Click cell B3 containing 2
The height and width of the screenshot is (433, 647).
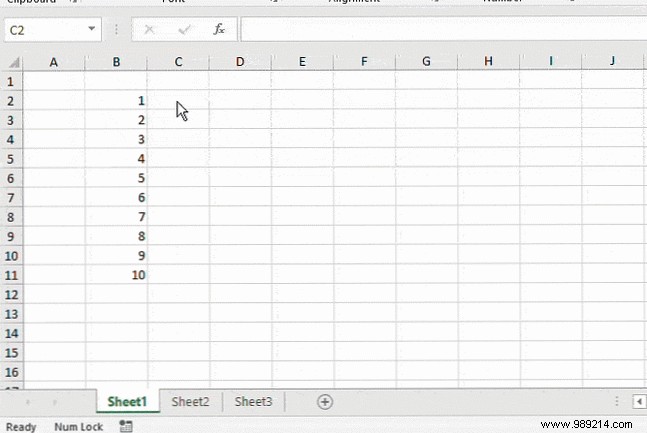116,120
